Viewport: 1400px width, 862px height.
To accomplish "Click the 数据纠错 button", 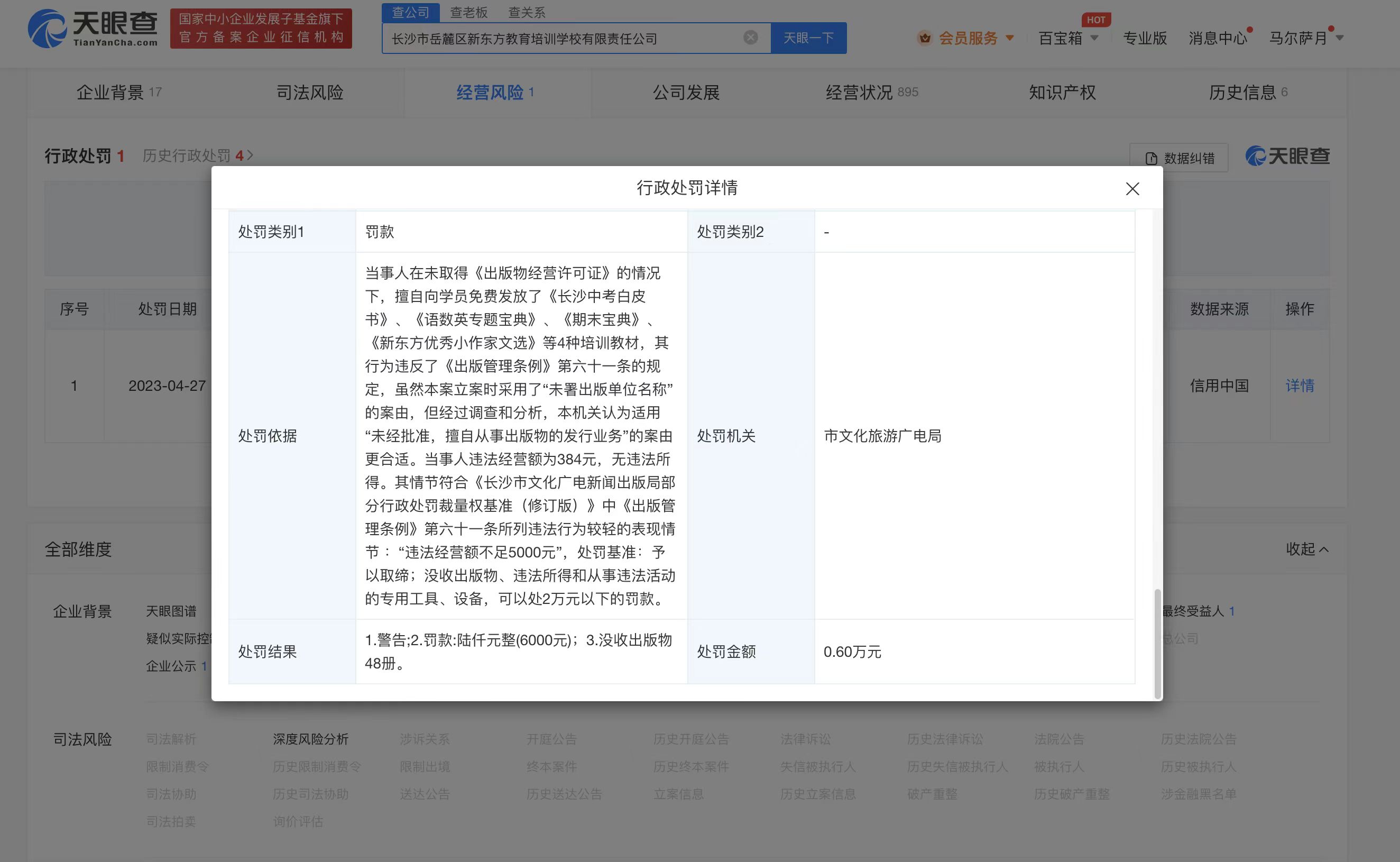I will tap(1178, 158).
